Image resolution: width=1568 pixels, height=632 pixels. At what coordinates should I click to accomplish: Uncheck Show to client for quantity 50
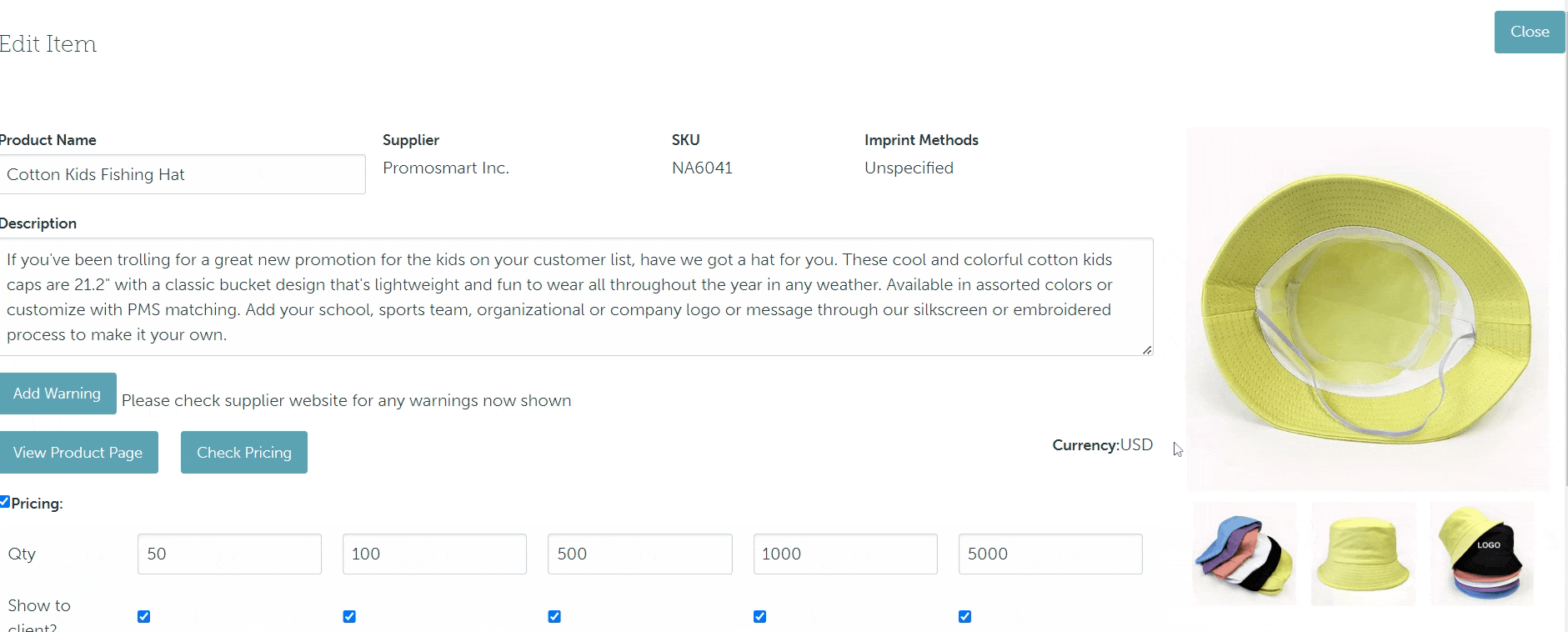(x=143, y=617)
